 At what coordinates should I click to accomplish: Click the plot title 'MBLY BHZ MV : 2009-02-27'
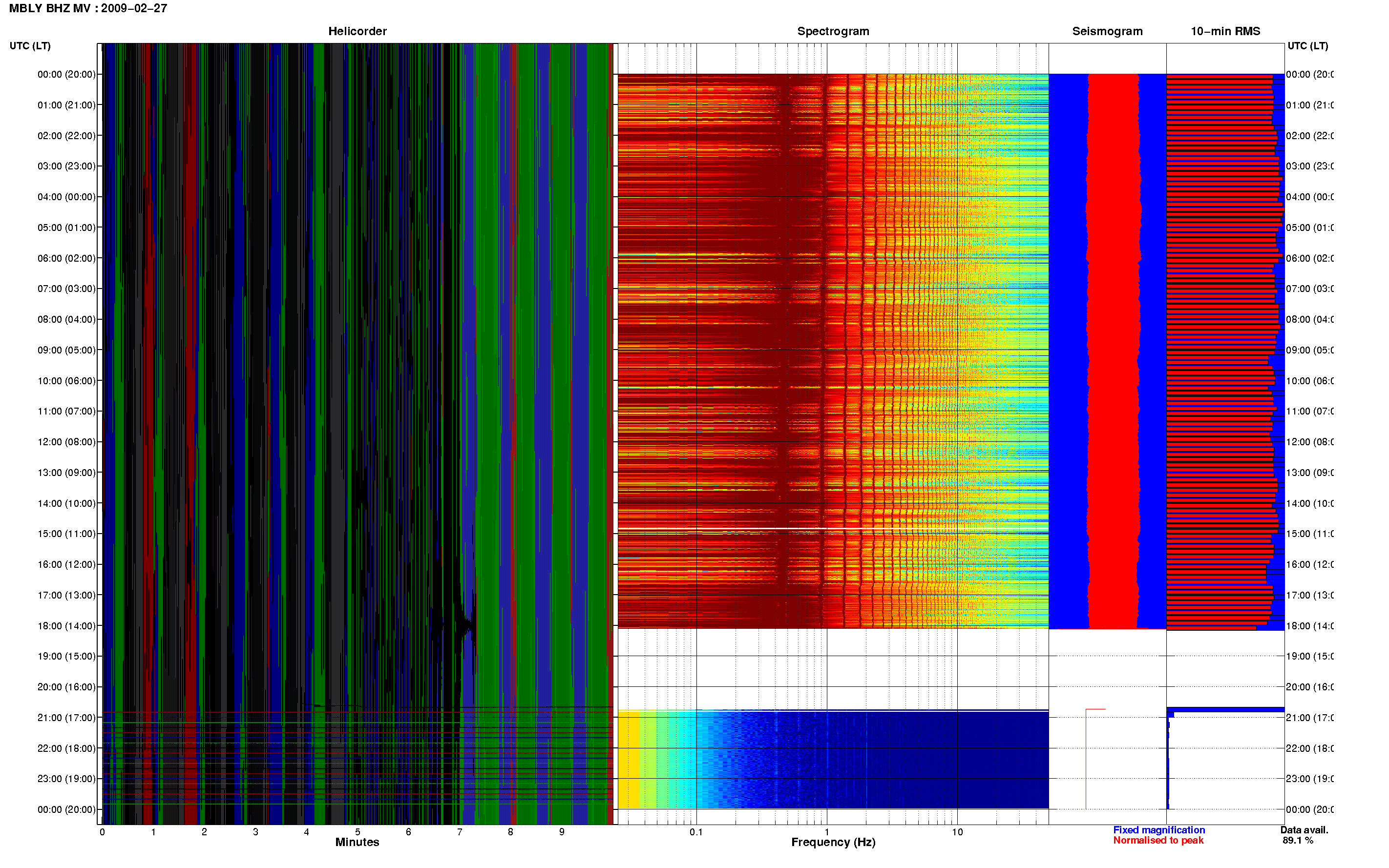point(88,8)
